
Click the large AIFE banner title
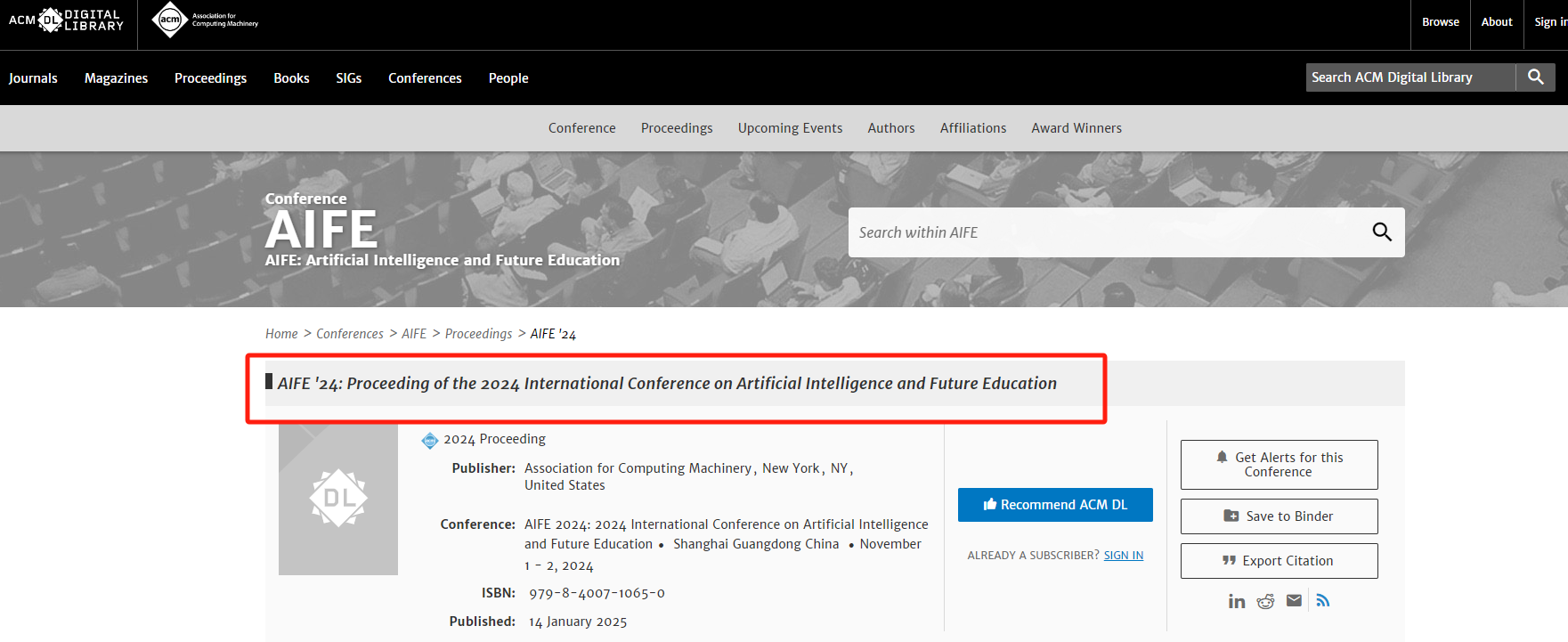321,230
